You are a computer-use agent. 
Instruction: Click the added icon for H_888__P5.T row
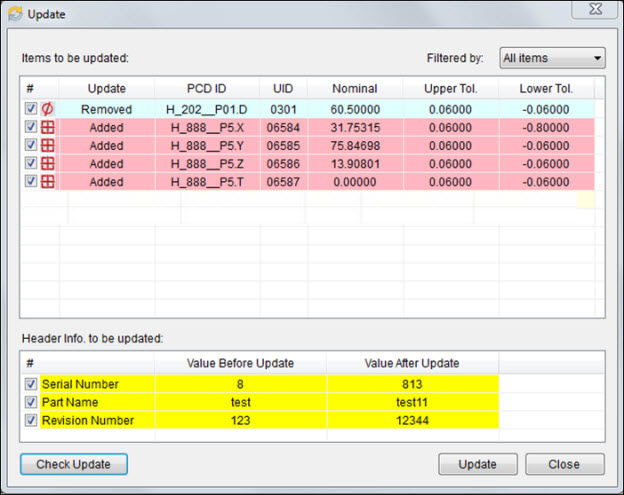[46, 181]
